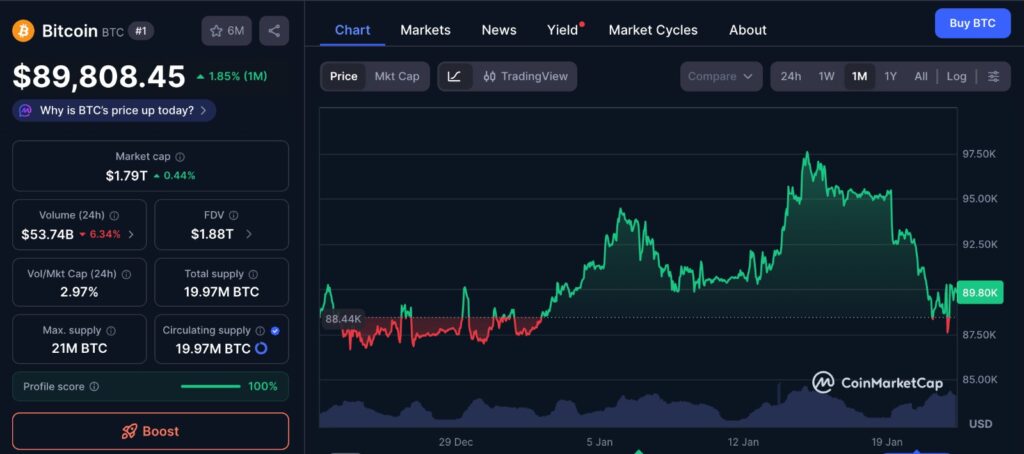Select the line chart icon
The height and width of the screenshot is (454, 1024).
pyautogui.click(x=455, y=76)
